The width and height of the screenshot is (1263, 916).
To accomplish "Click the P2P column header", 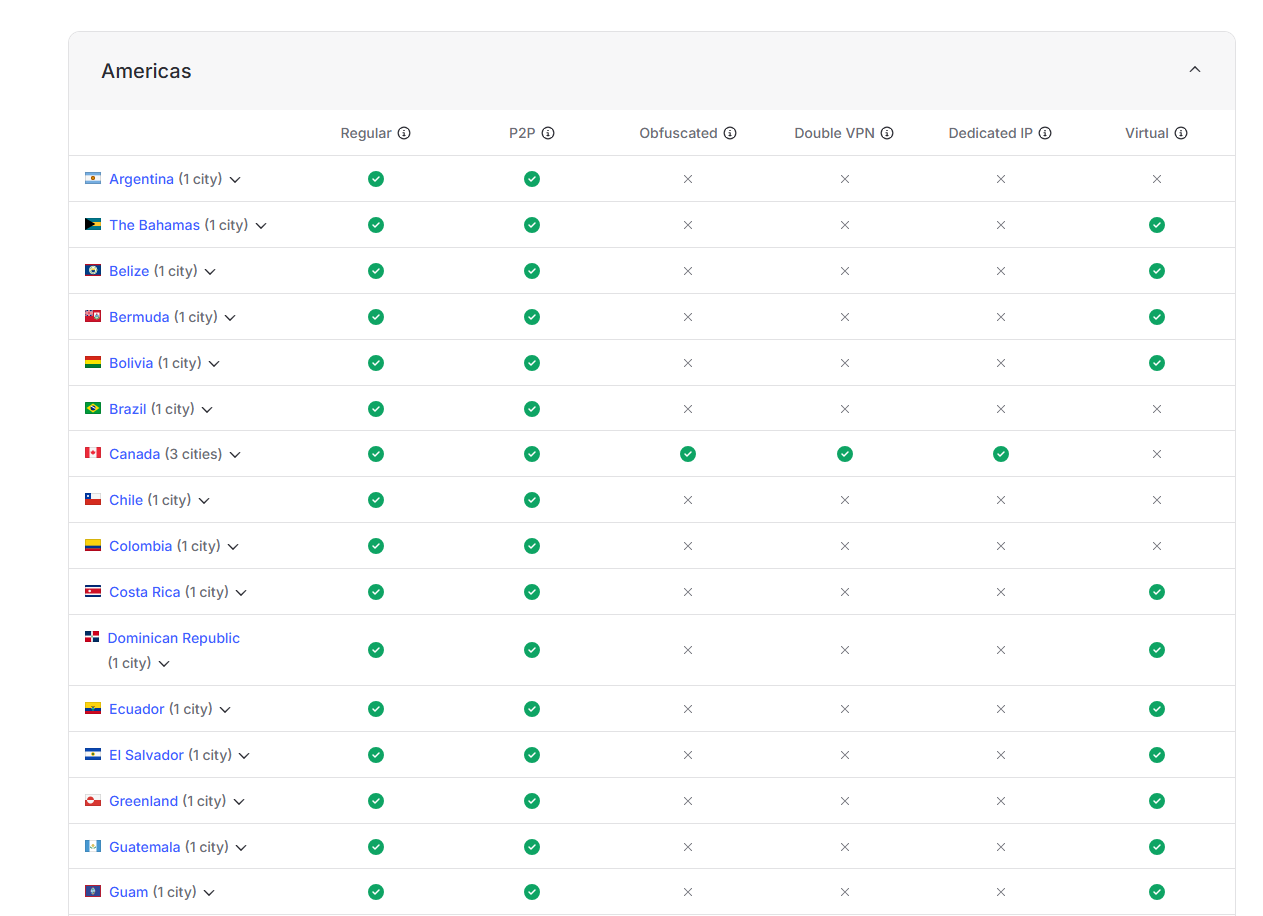I will click(x=522, y=133).
